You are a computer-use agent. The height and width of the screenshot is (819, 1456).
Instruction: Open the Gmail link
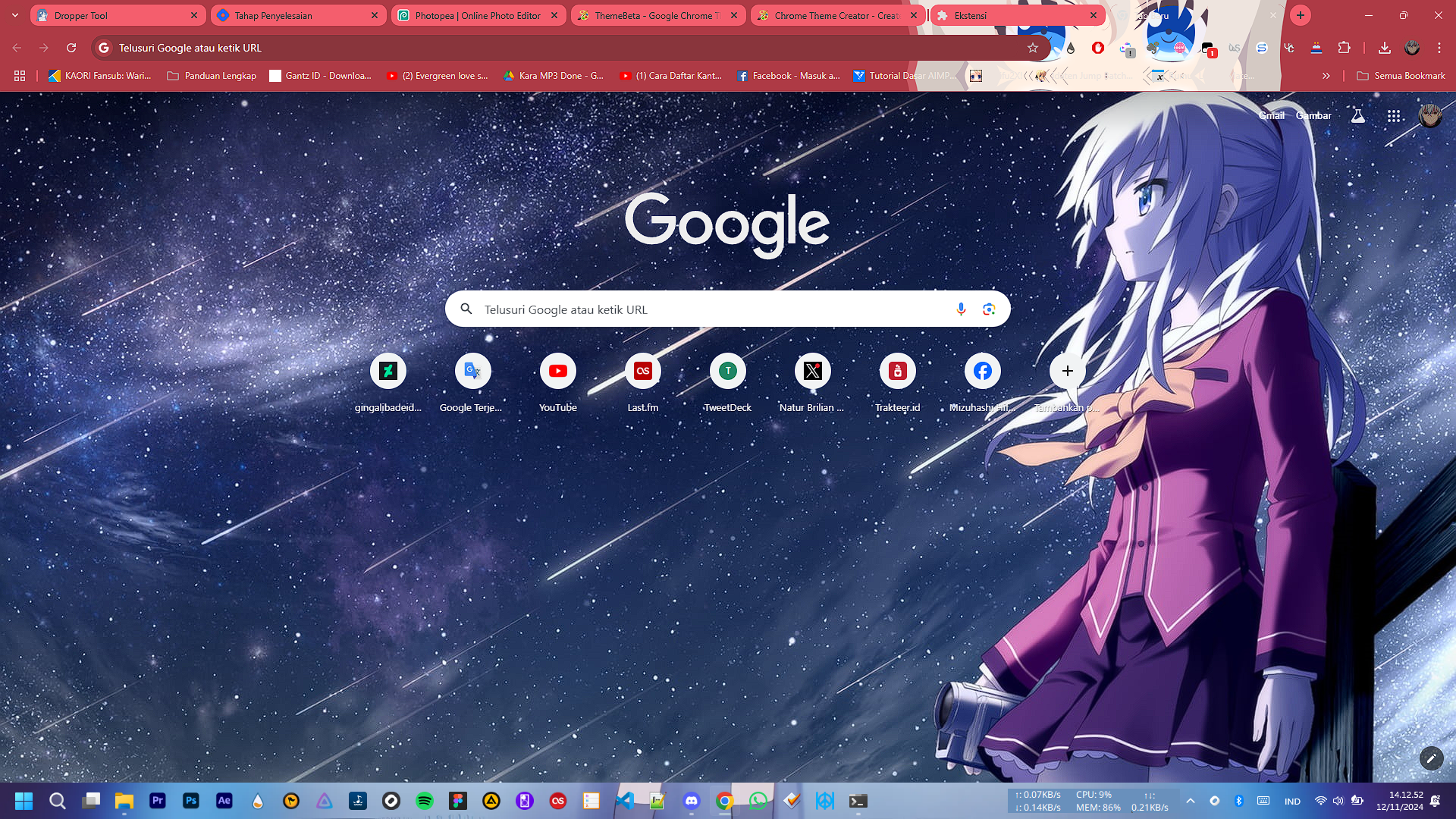(1271, 116)
